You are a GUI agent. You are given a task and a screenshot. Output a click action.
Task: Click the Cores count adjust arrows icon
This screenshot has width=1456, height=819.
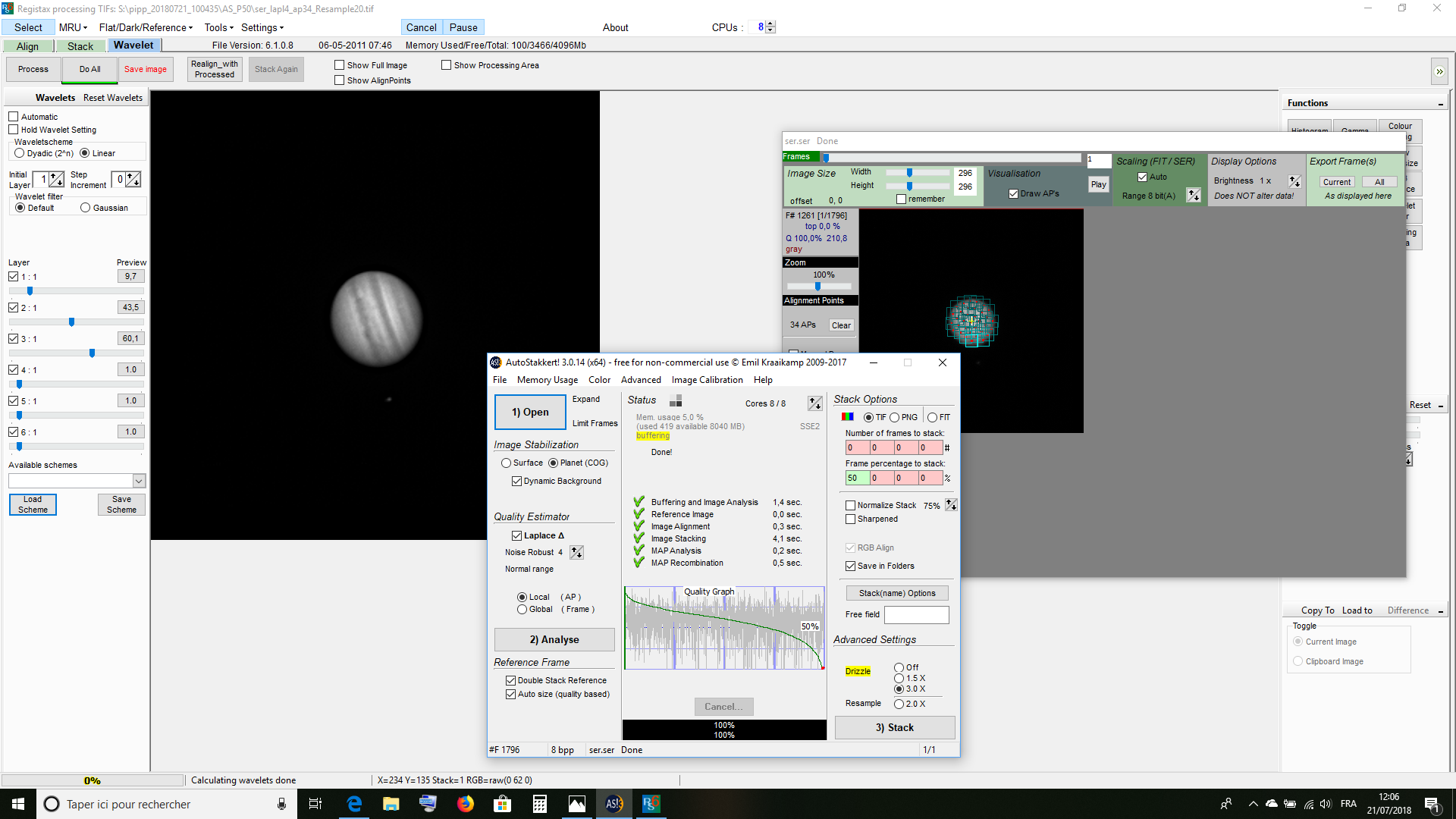pyautogui.click(x=814, y=403)
